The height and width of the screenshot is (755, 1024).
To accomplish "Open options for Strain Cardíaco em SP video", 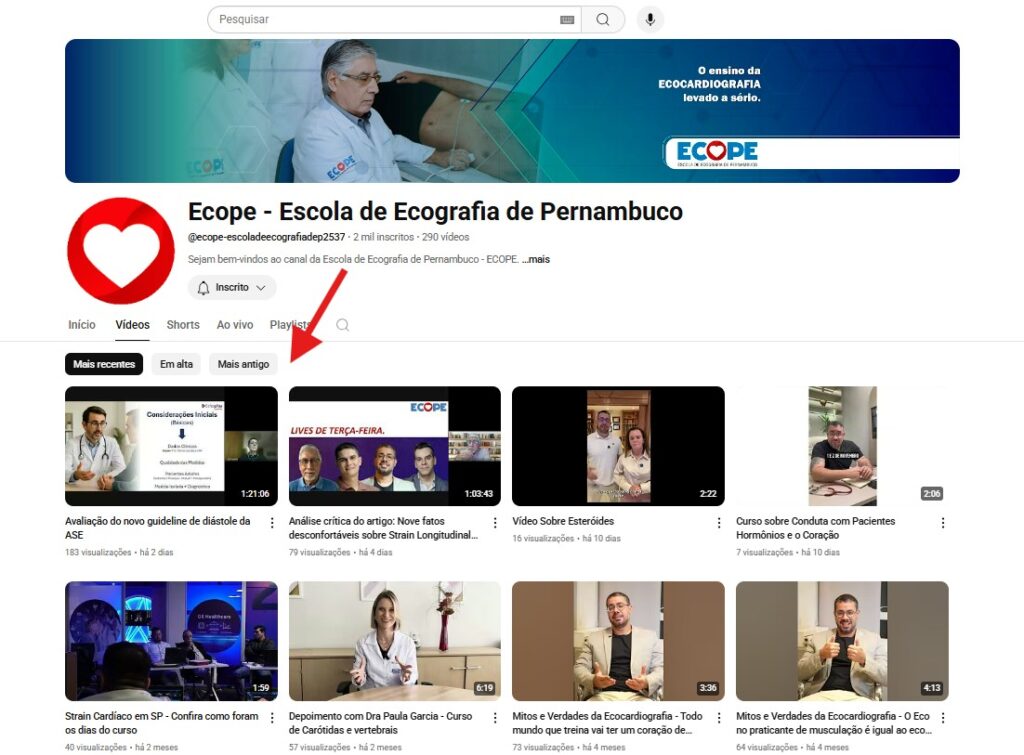I will coord(272,718).
